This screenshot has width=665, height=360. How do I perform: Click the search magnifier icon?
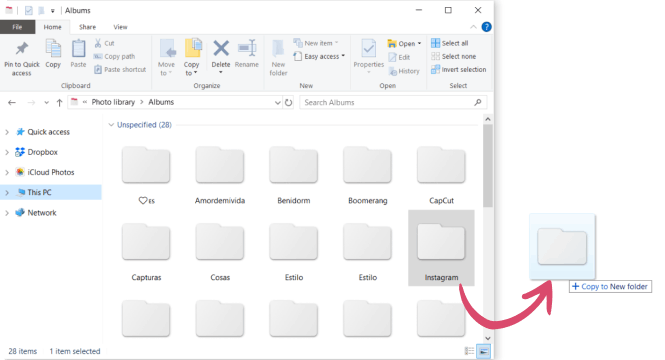[x=478, y=102]
